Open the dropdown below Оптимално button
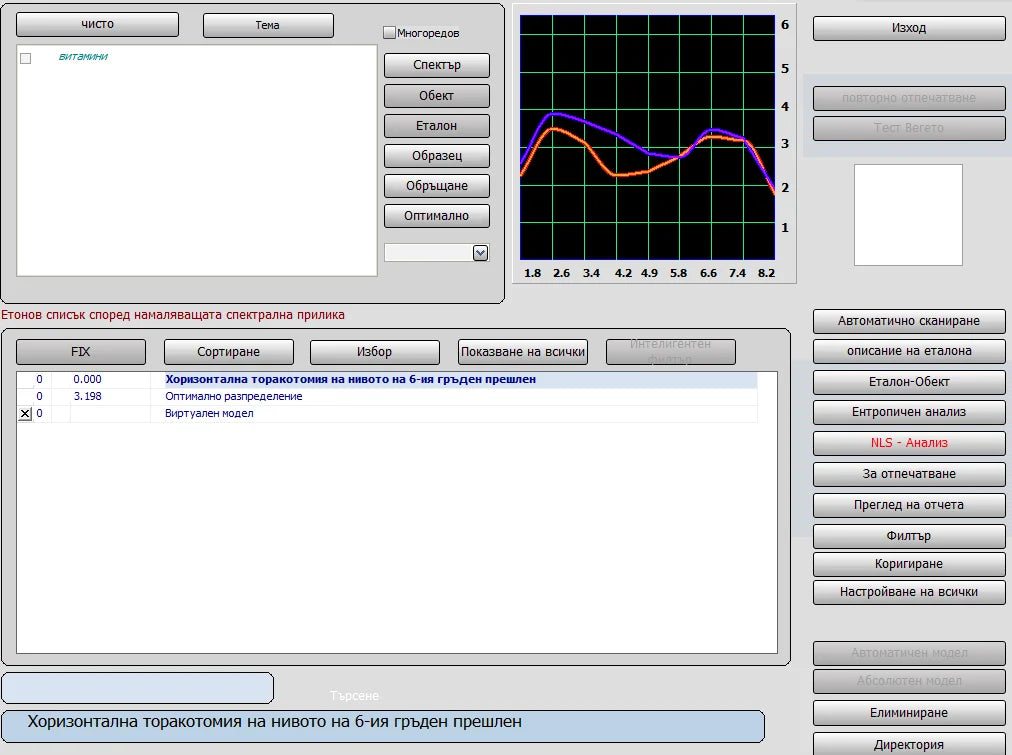Screen dimensions: 1012x755 [x=480, y=253]
